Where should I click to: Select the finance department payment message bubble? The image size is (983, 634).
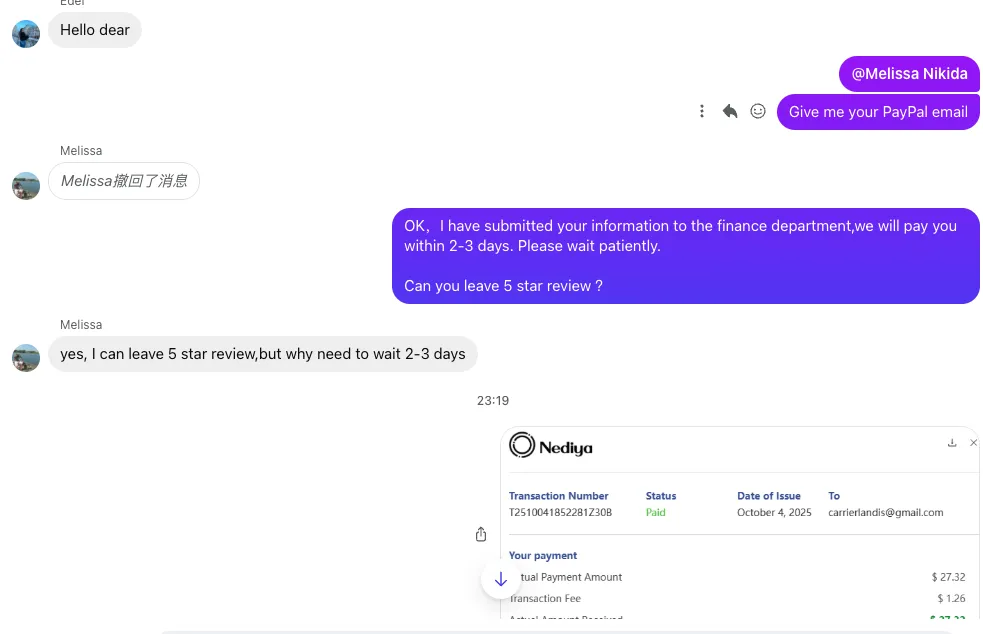coord(685,256)
